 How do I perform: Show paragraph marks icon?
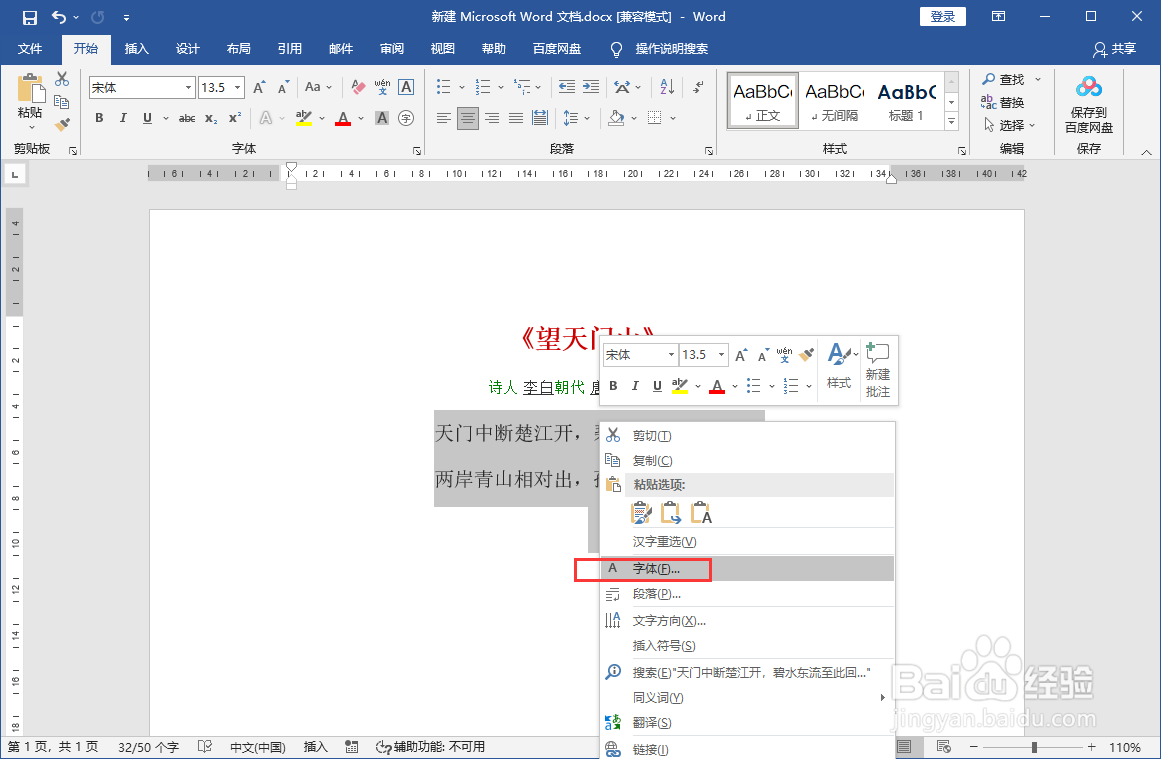[698, 87]
